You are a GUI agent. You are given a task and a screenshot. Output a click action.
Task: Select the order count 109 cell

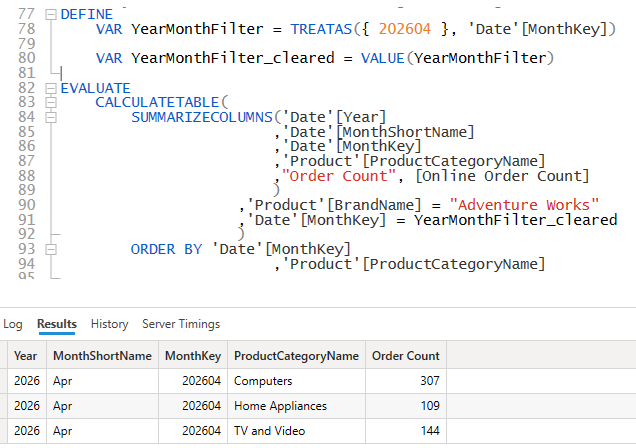click(x=406, y=406)
